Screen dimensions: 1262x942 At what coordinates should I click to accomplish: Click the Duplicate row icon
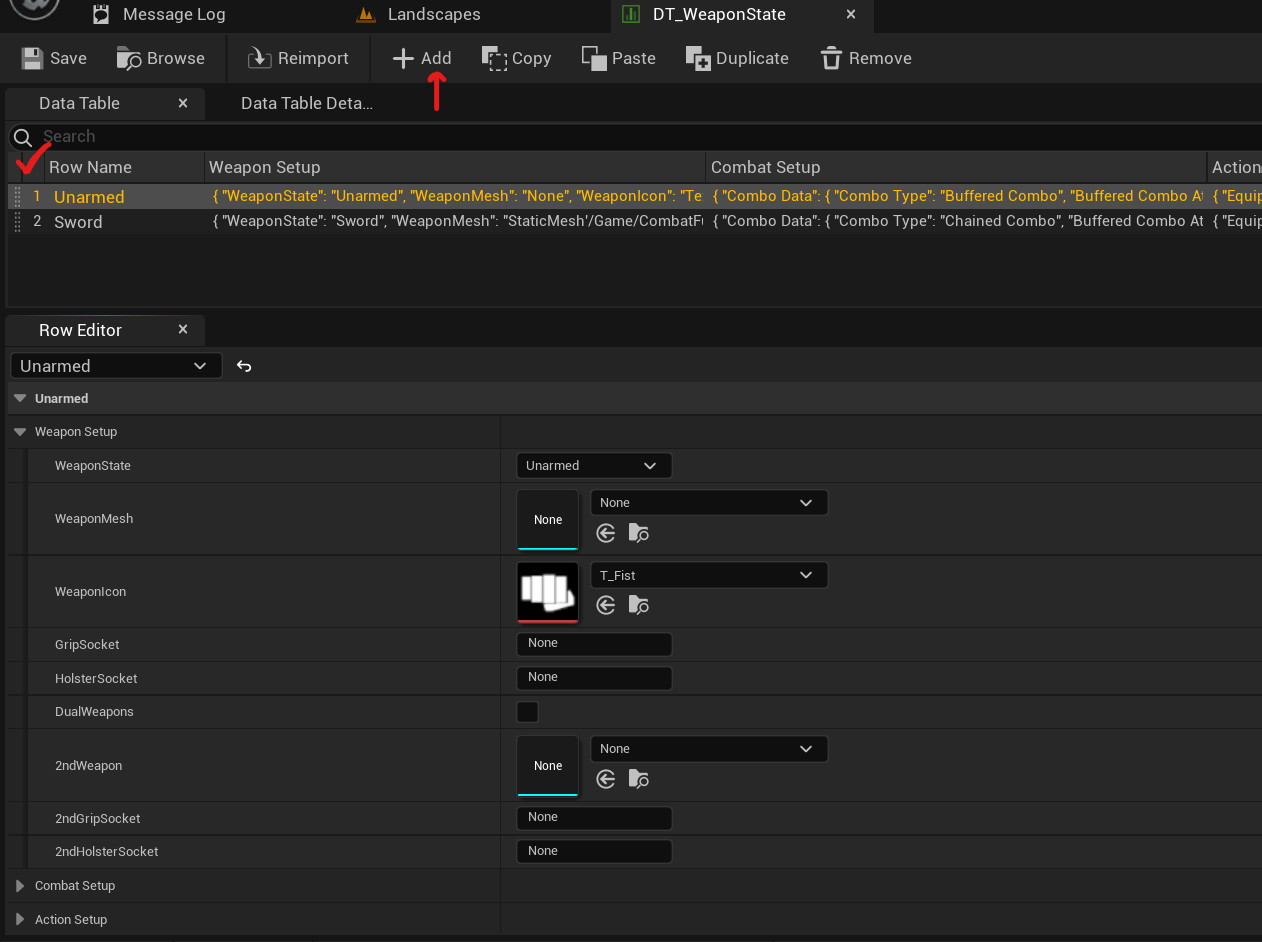click(x=697, y=57)
